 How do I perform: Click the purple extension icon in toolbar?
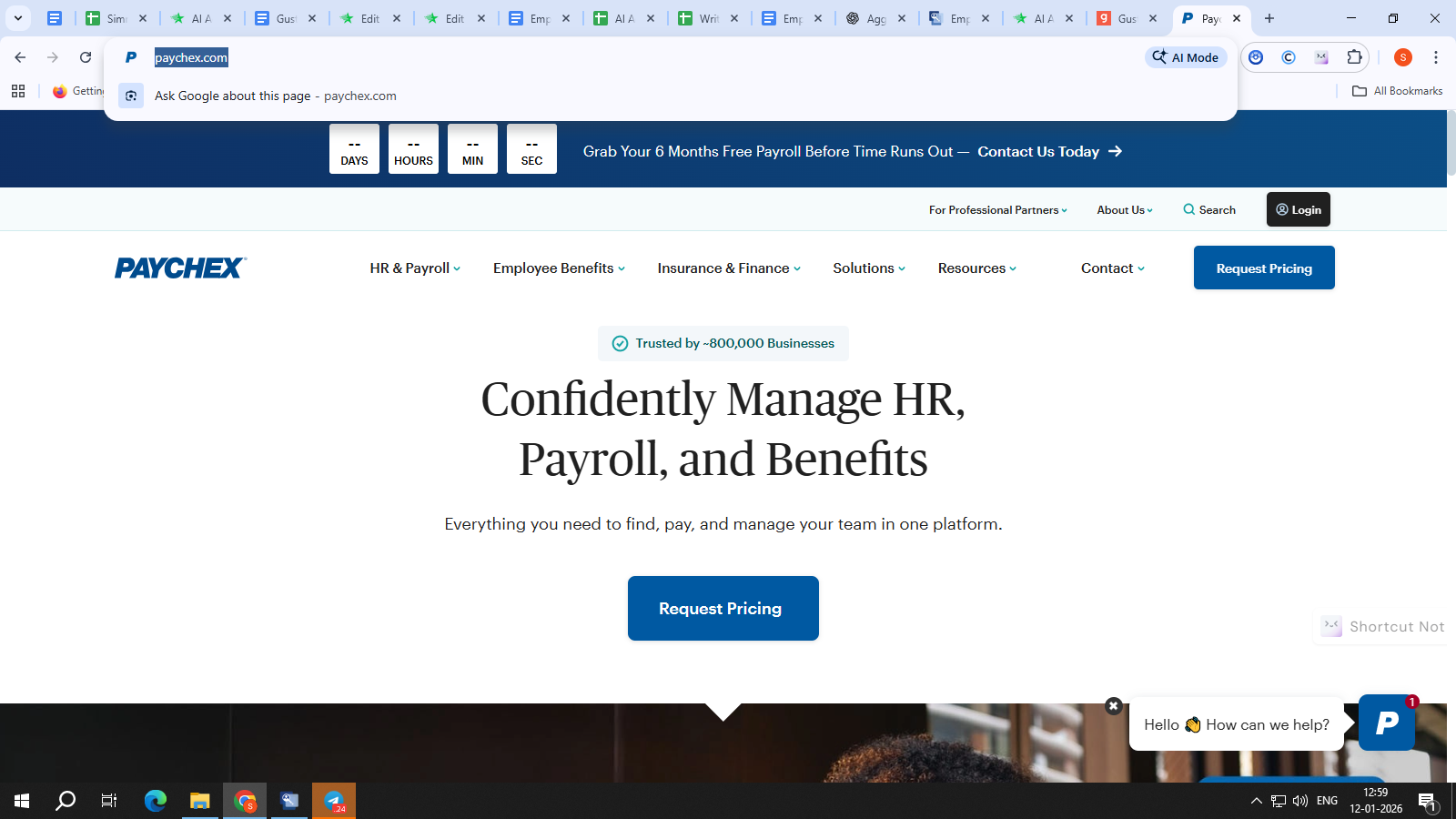(1321, 57)
